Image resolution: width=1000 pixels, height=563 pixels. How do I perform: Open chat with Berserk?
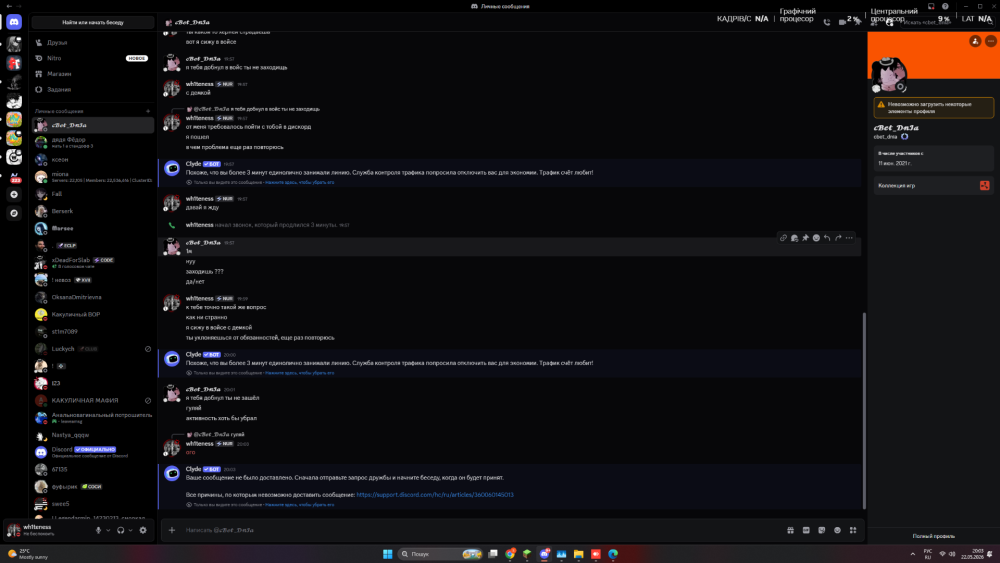92,211
